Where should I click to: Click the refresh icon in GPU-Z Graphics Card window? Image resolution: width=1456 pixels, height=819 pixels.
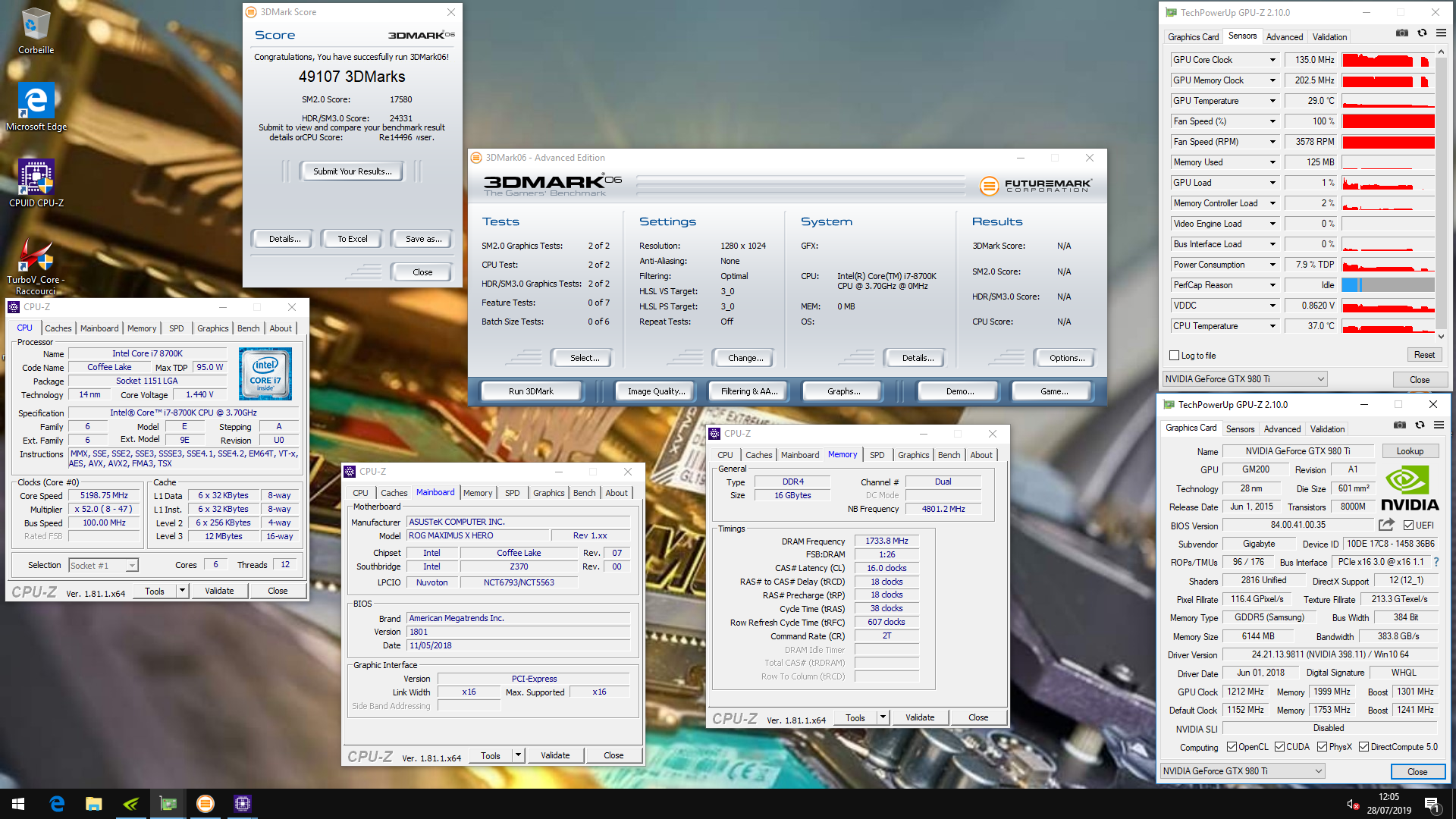[1420, 425]
